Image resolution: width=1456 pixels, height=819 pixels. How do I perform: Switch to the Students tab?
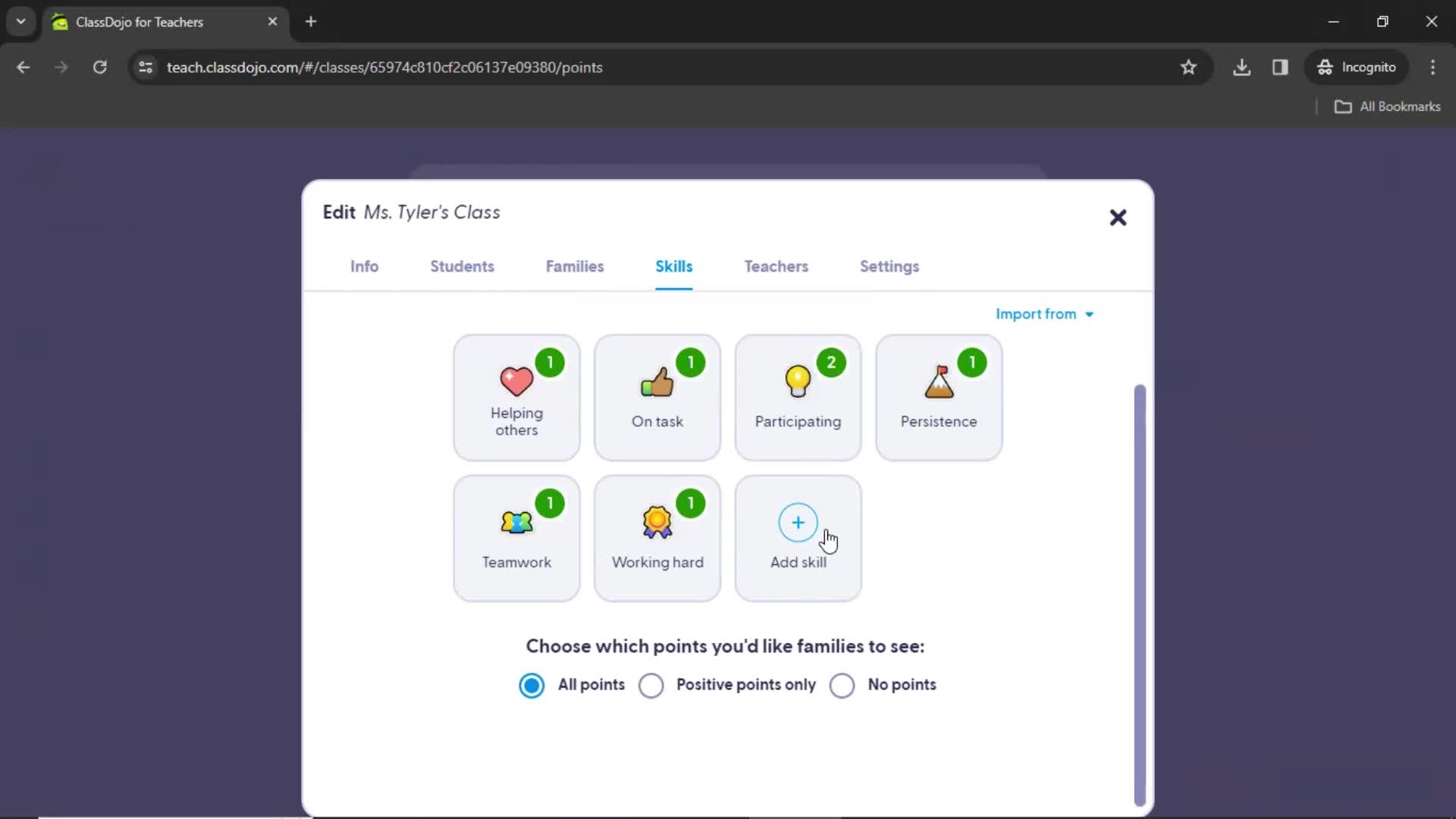(x=462, y=266)
